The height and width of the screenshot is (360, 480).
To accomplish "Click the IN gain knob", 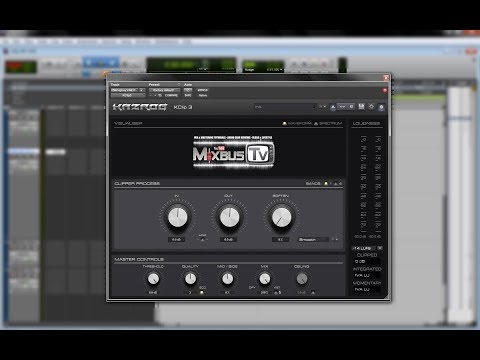I will coord(178,217).
